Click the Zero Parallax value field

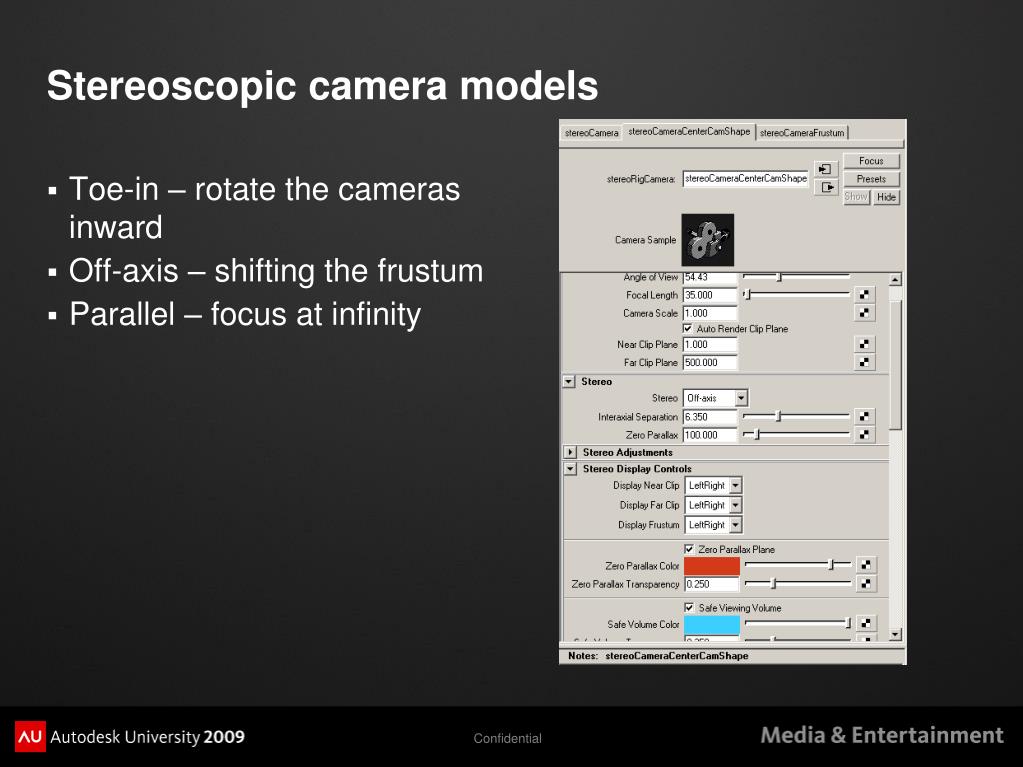[710, 435]
